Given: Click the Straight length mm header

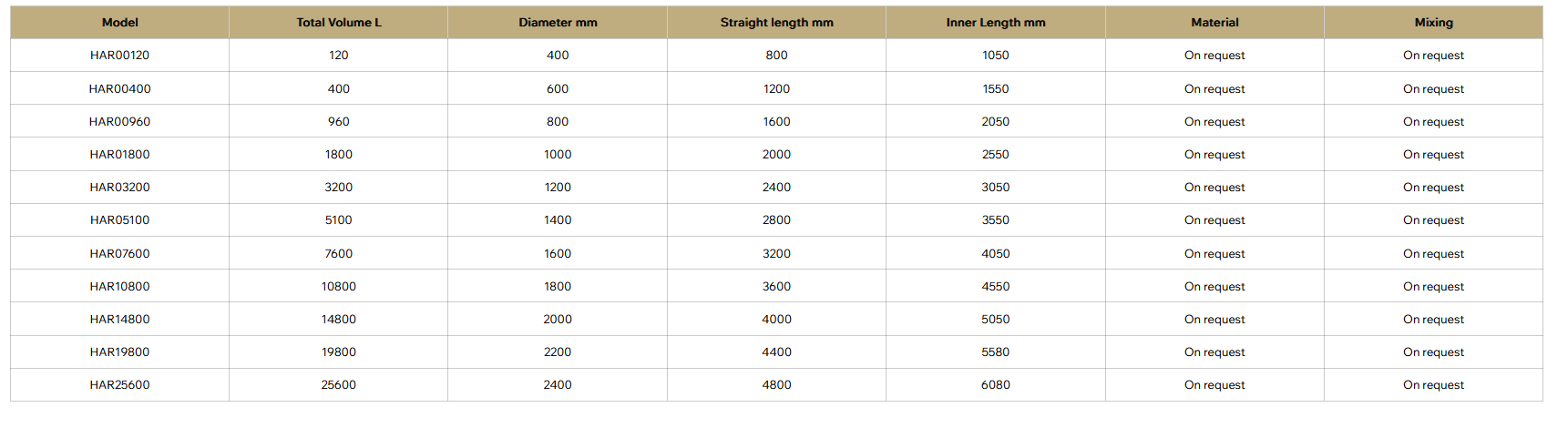Looking at the screenshot, I should coord(776,23).
